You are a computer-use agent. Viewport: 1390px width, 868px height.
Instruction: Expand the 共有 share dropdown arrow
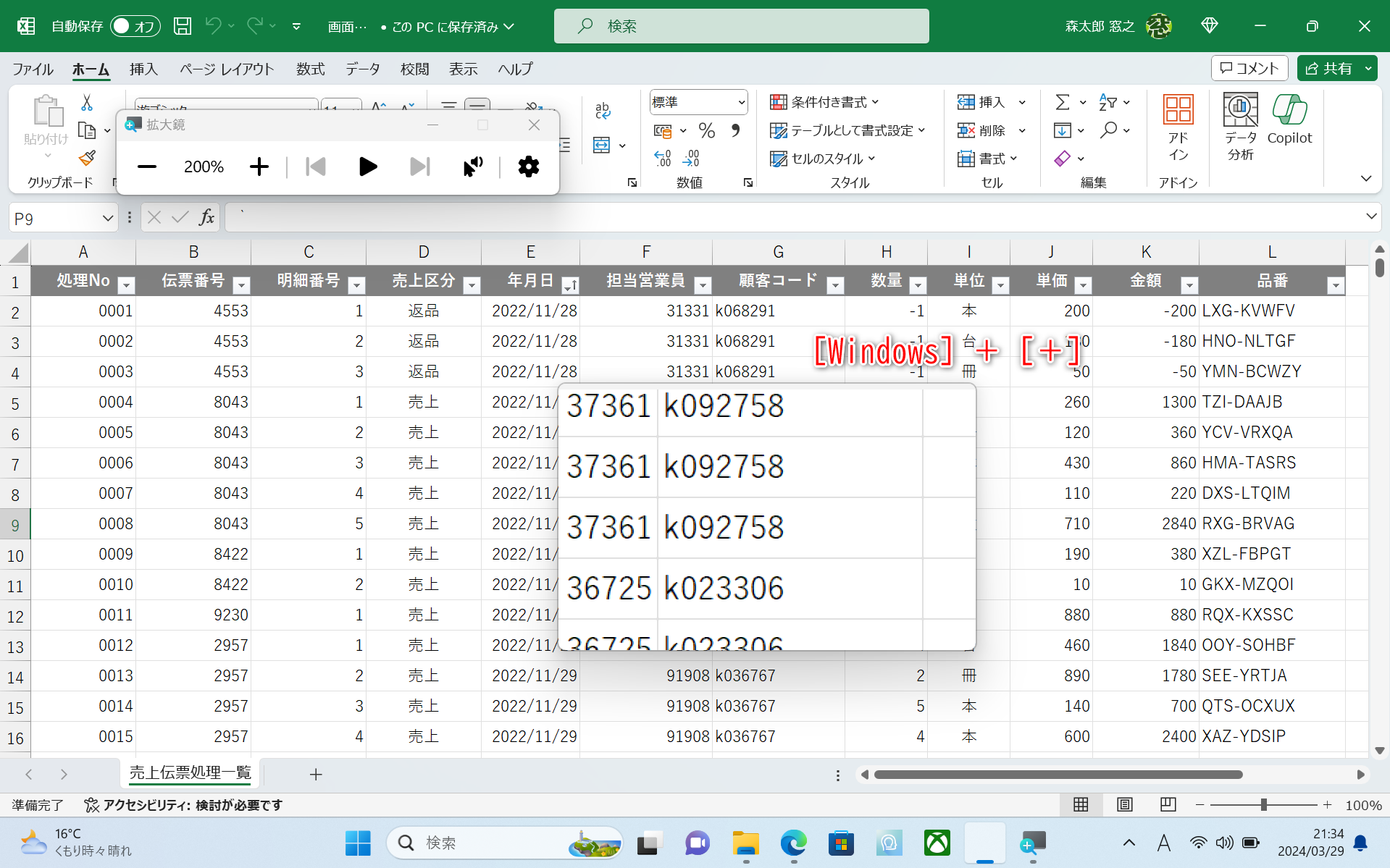coord(1368,68)
